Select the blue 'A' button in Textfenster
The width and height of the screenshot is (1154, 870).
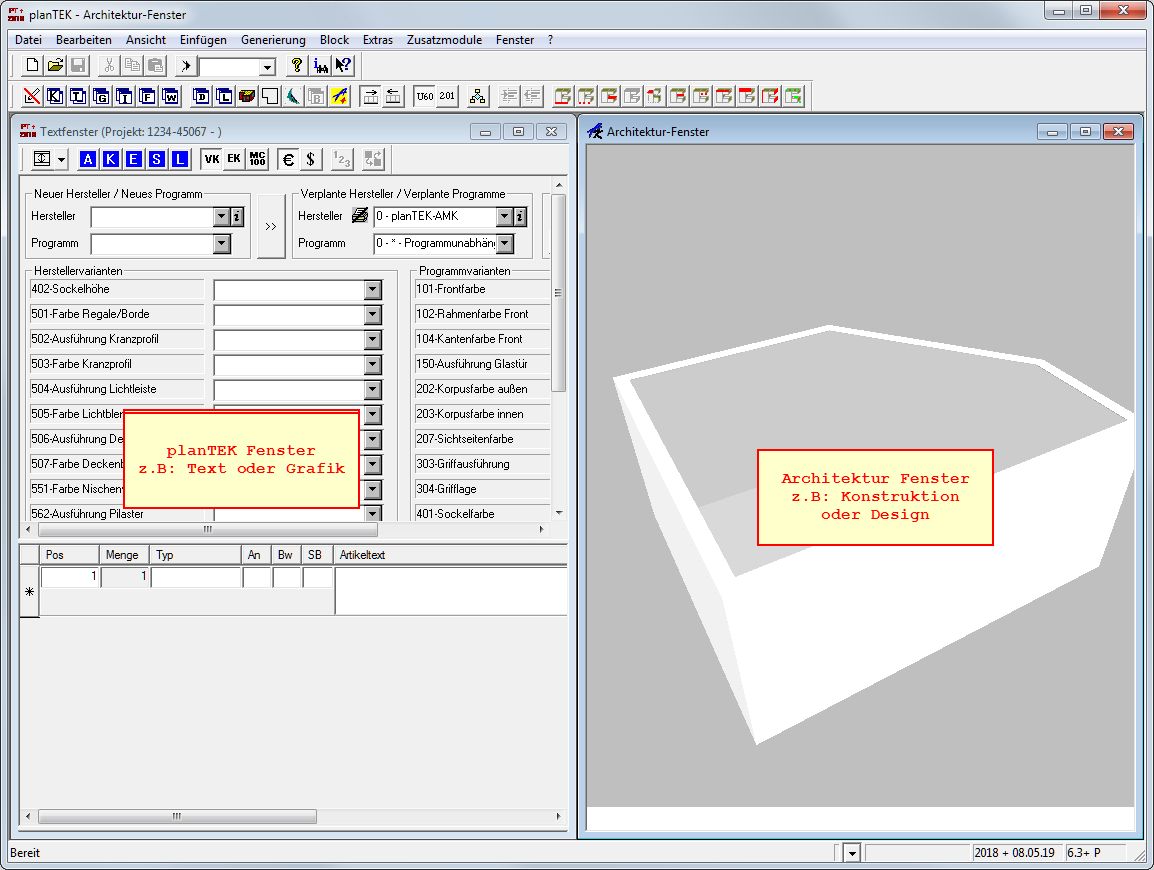click(x=88, y=159)
